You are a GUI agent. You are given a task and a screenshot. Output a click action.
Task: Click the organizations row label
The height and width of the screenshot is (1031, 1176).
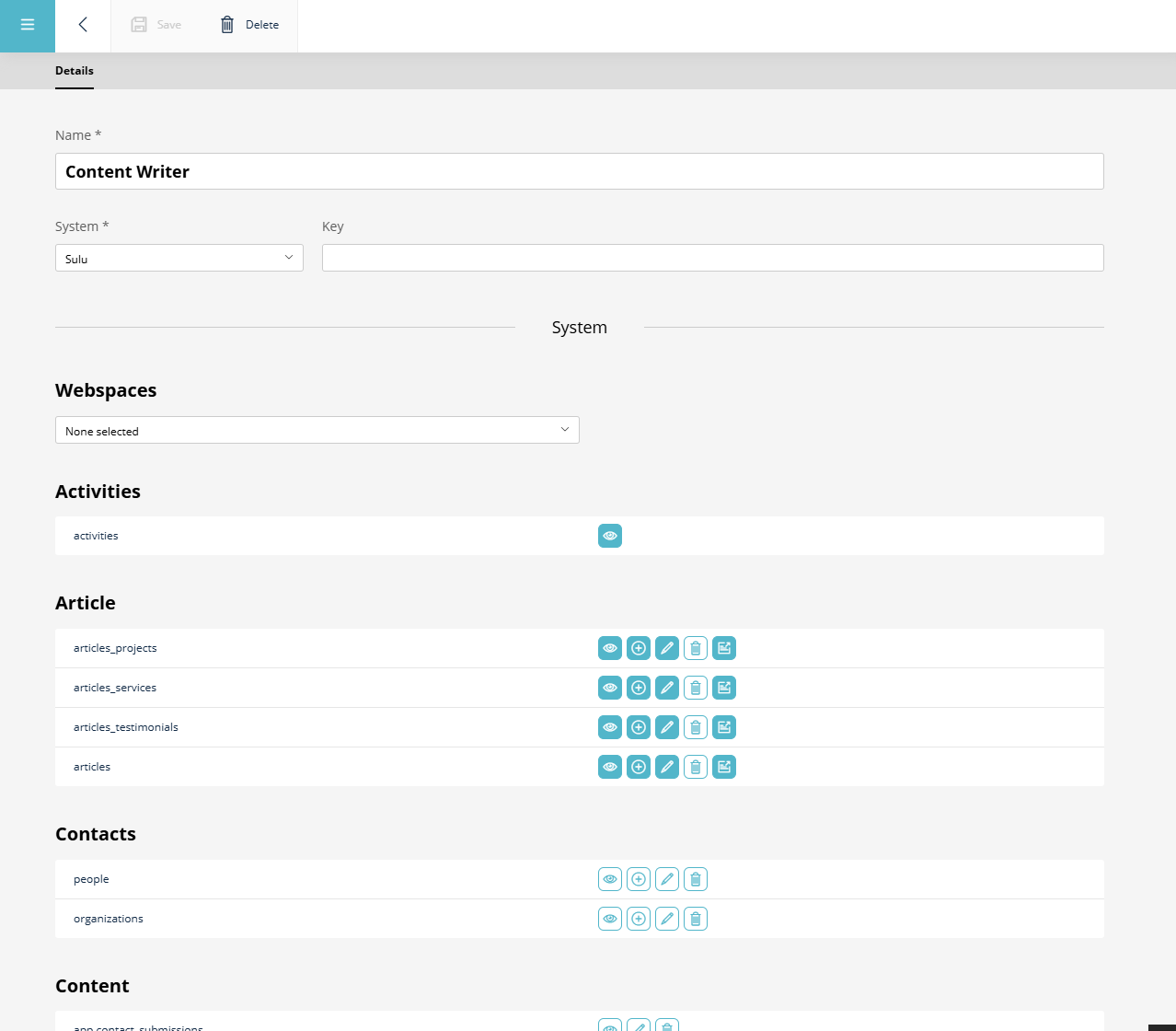tap(109, 919)
